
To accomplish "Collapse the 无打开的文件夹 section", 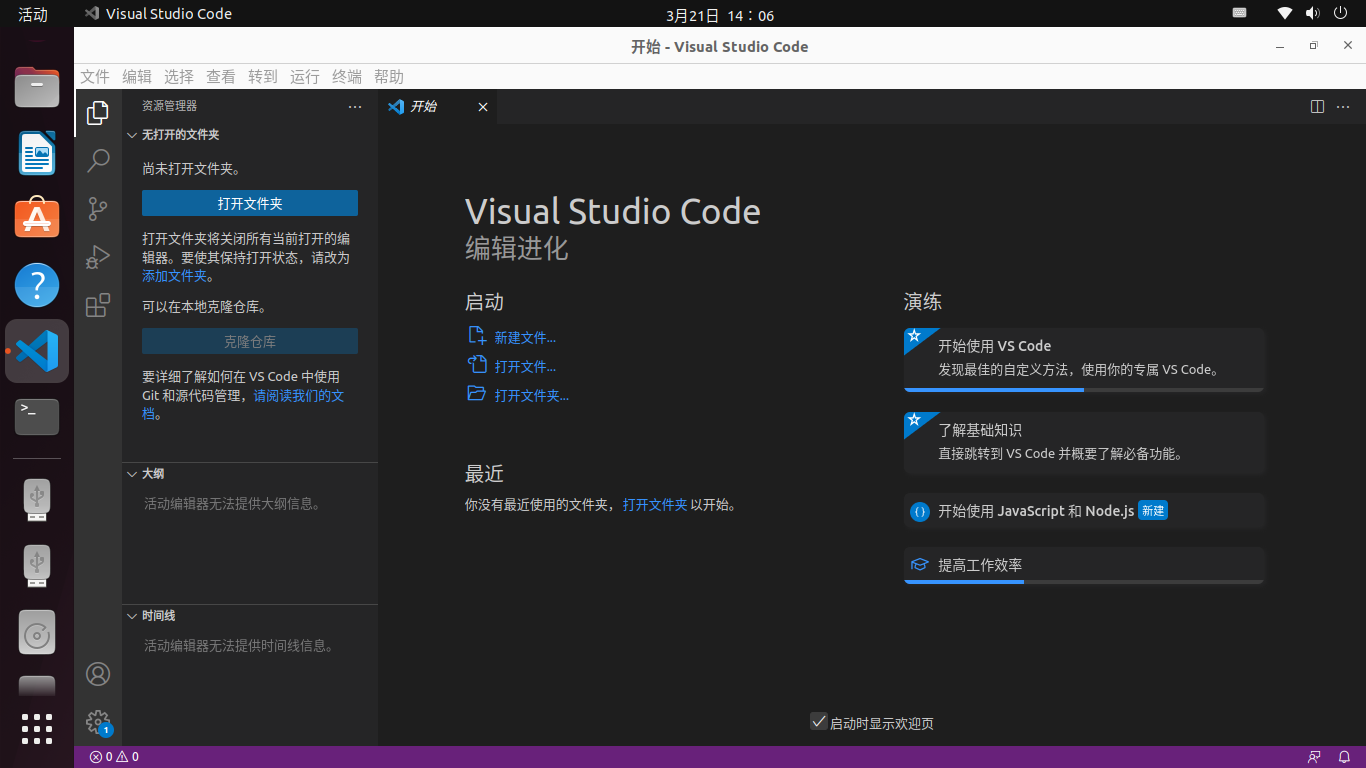I will tap(250, 134).
